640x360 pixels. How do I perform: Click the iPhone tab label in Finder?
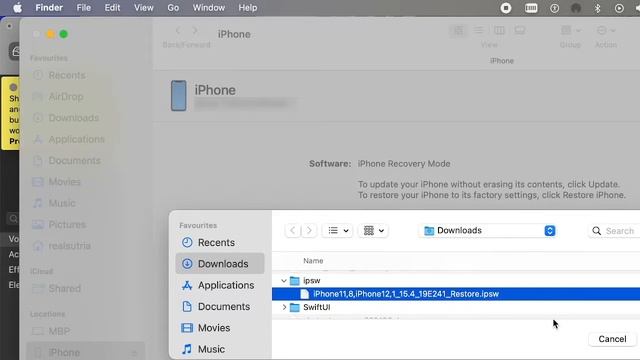pyautogui.click(x=502, y=61)
